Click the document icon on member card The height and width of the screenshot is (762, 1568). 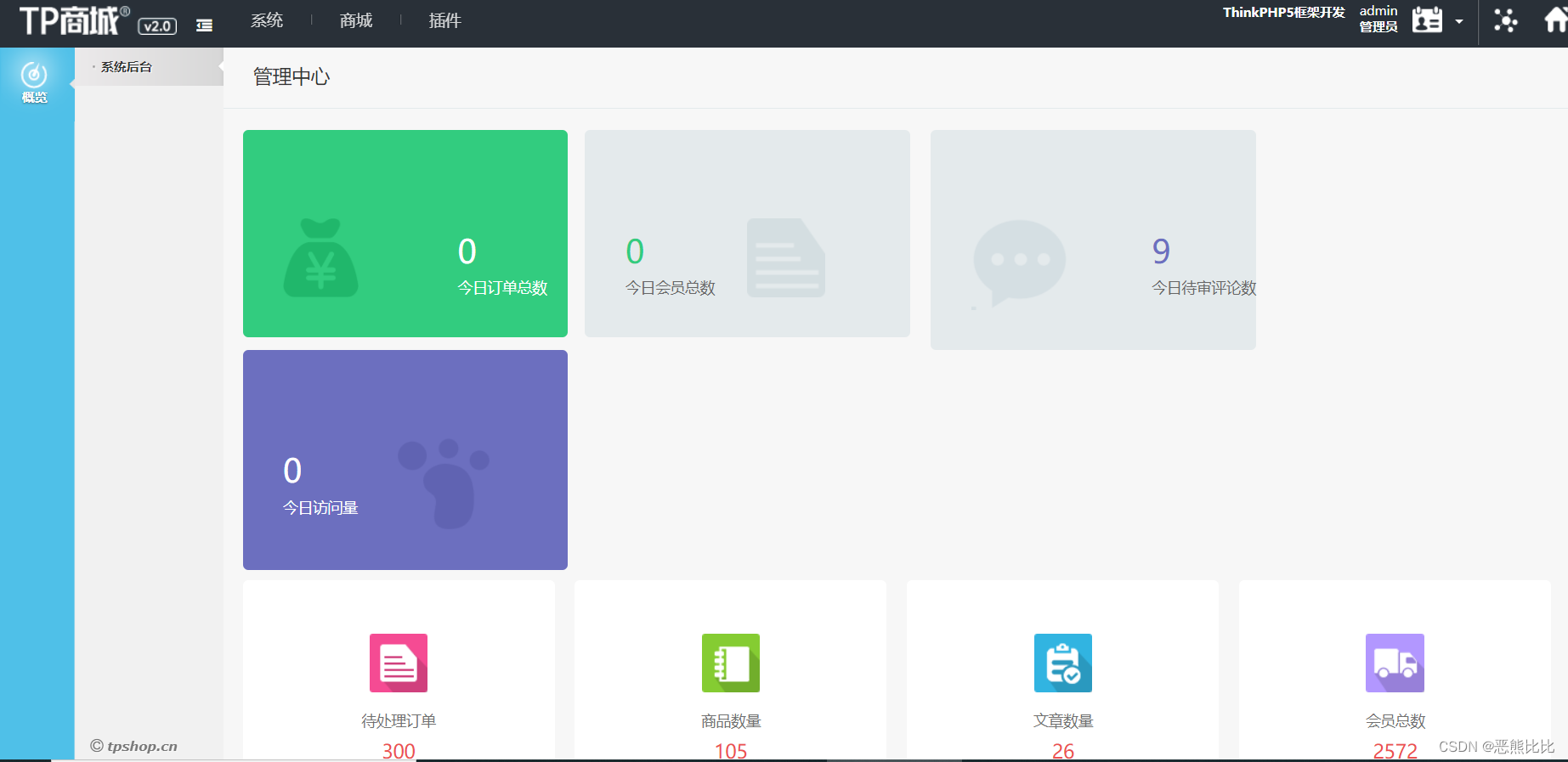click(786, 257)
